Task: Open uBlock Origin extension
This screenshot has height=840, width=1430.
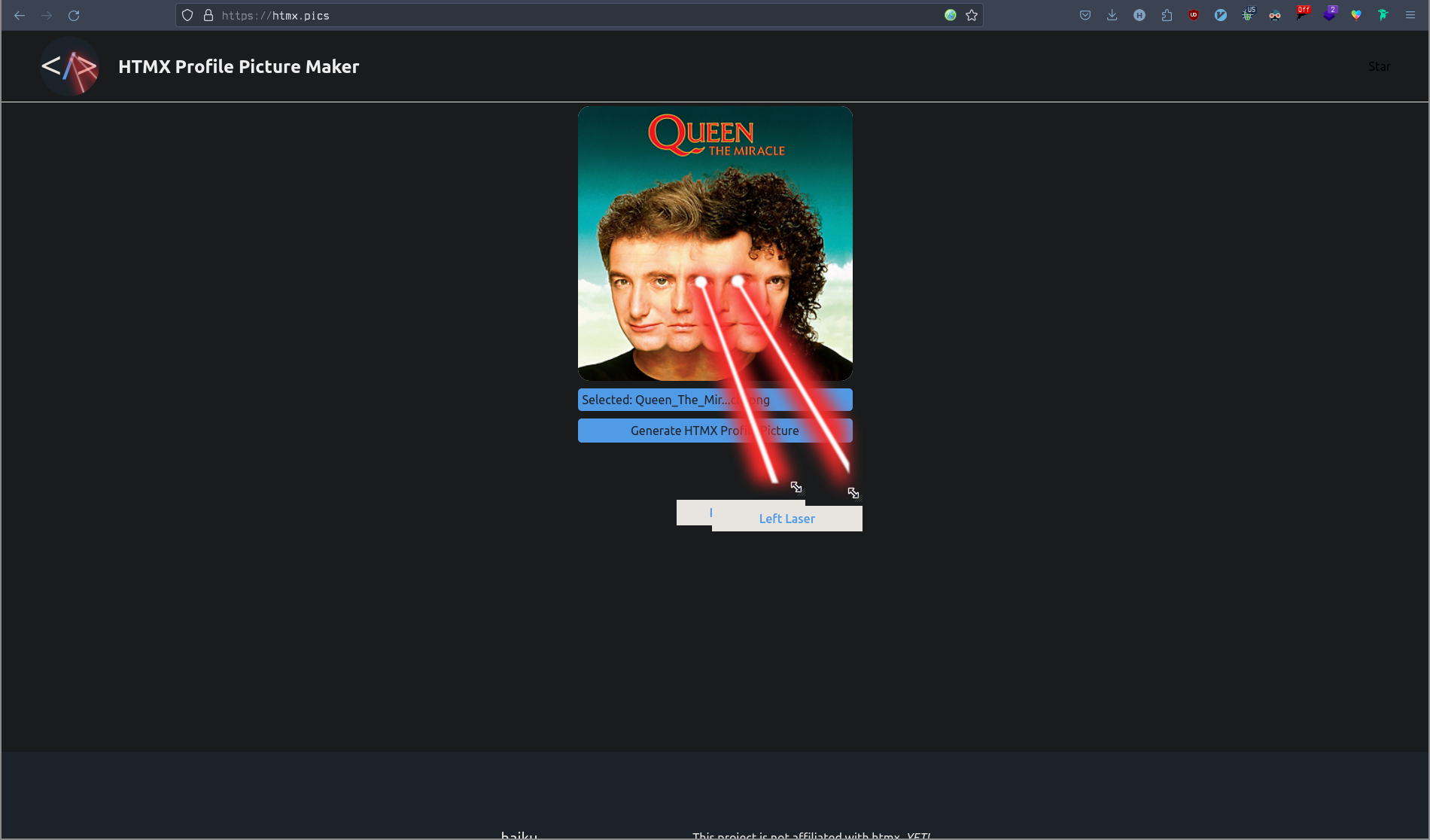Action: tap(1194, 15)
